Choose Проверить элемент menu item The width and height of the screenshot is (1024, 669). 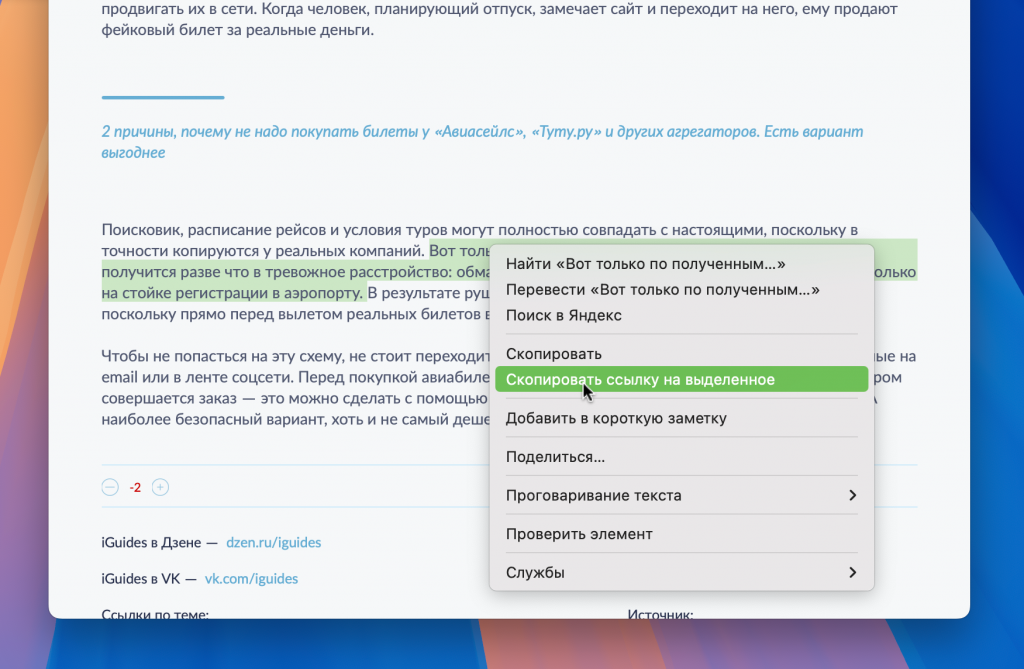click(x=681, y=534)
